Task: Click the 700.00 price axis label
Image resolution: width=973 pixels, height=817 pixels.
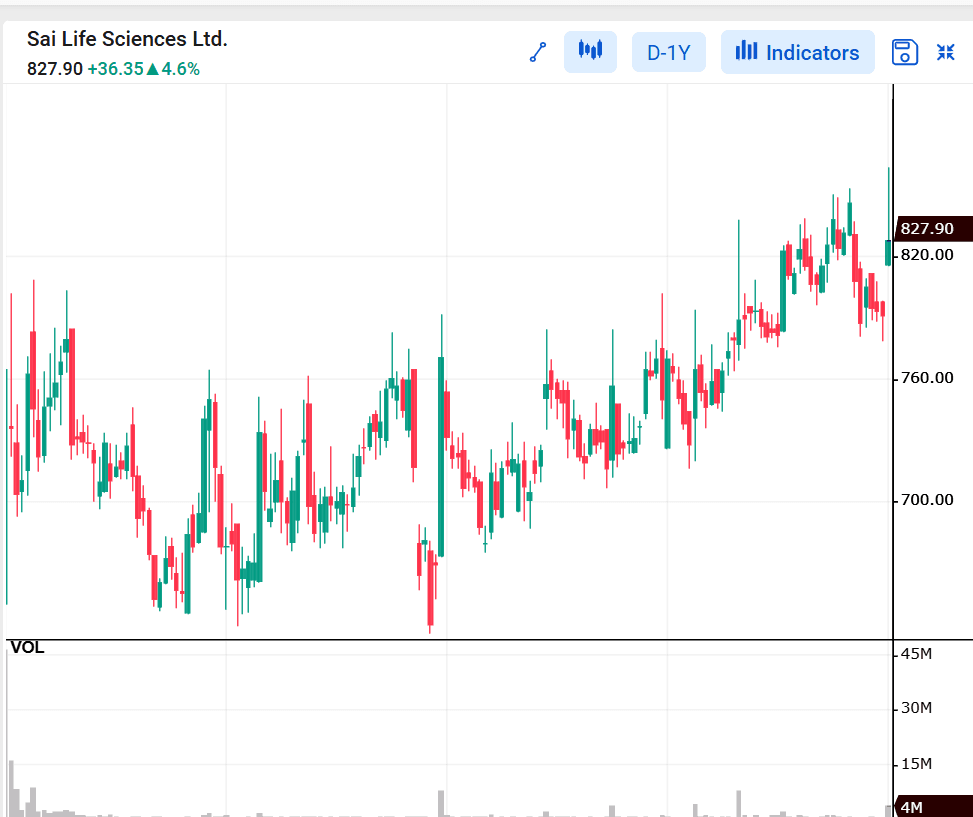Action: [x=927, y=500]
